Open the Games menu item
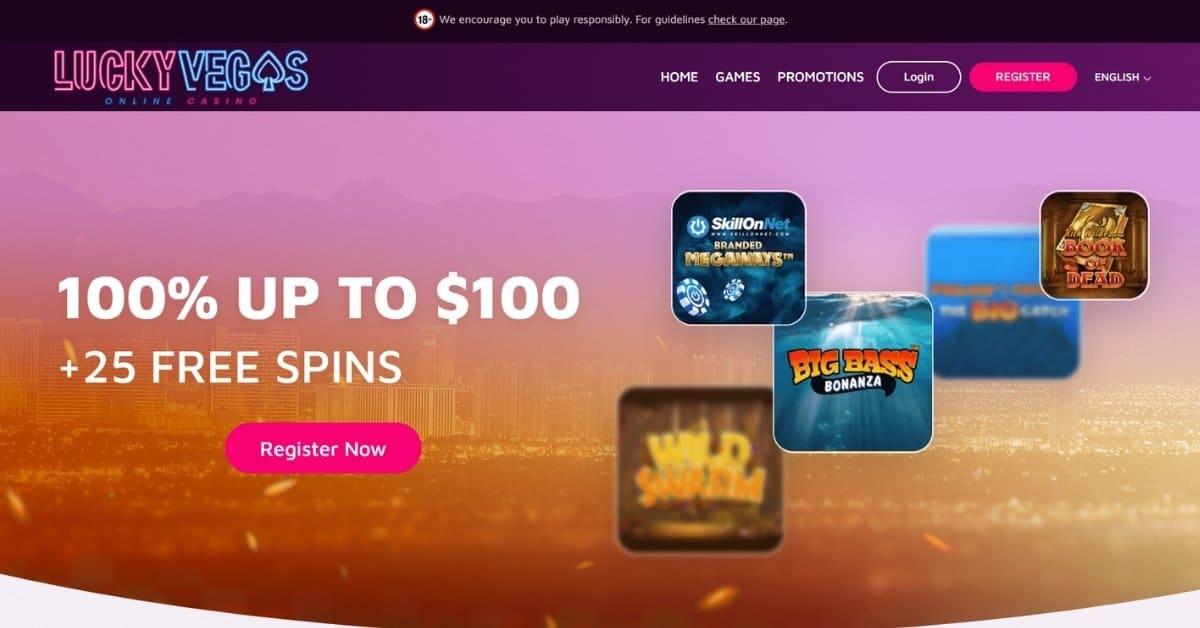The image size is (1200, 628). [738, 77]
